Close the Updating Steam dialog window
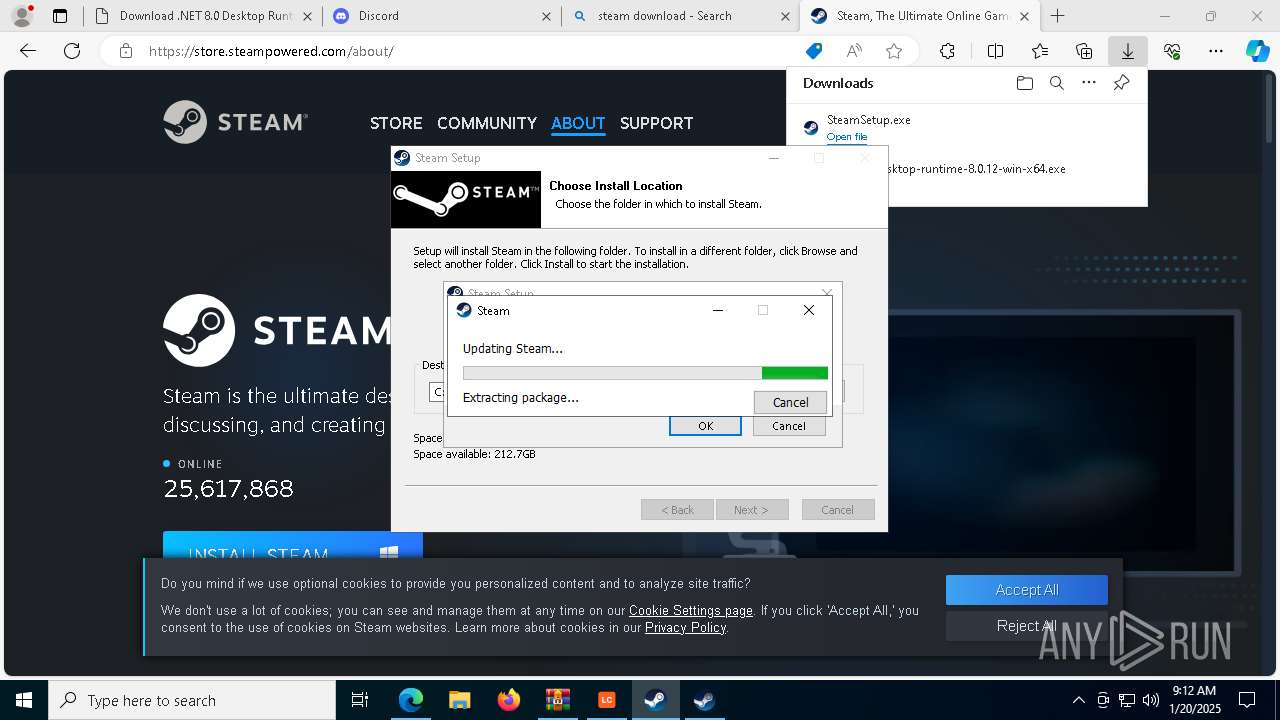 tap(809, 310)
